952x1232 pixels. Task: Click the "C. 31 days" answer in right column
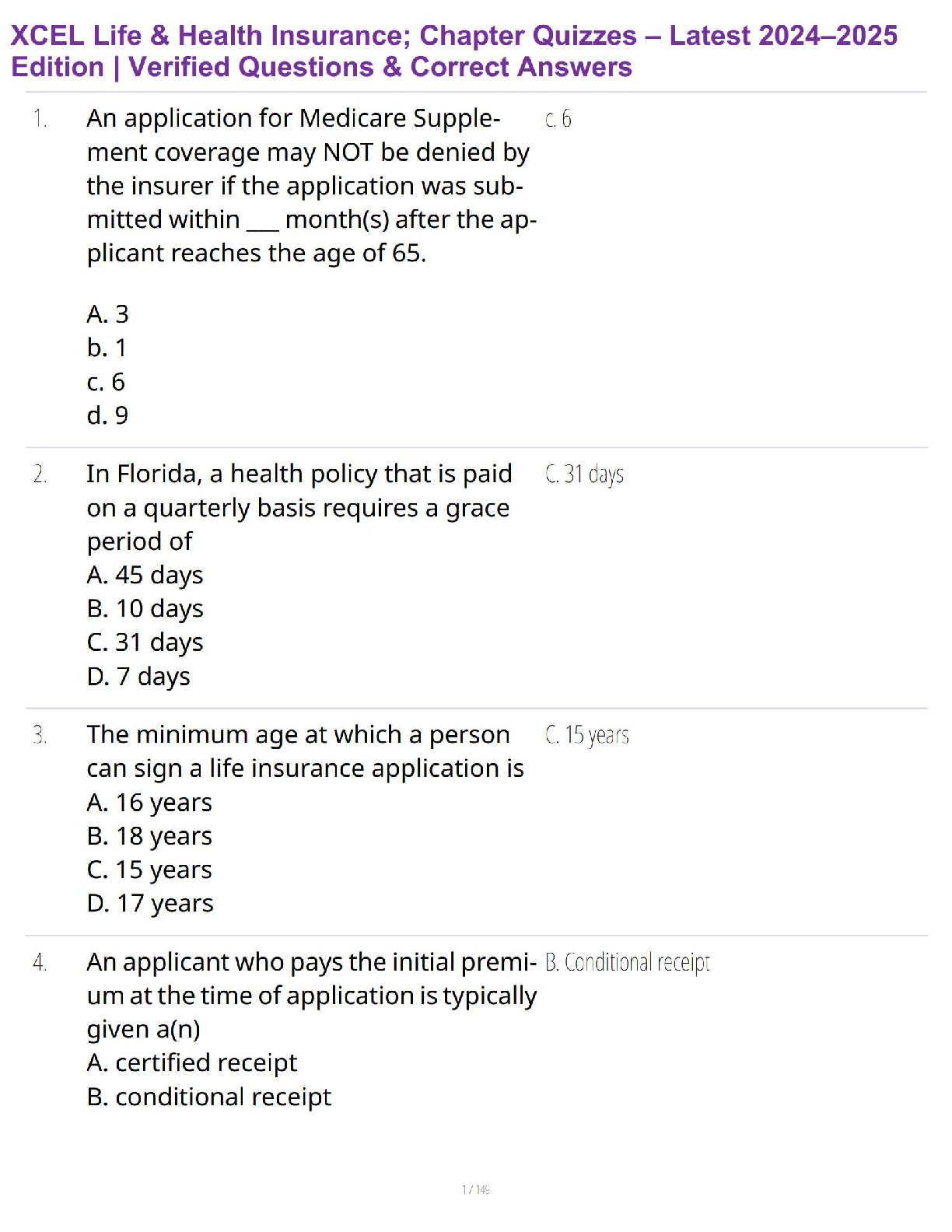tap(584, 474)
